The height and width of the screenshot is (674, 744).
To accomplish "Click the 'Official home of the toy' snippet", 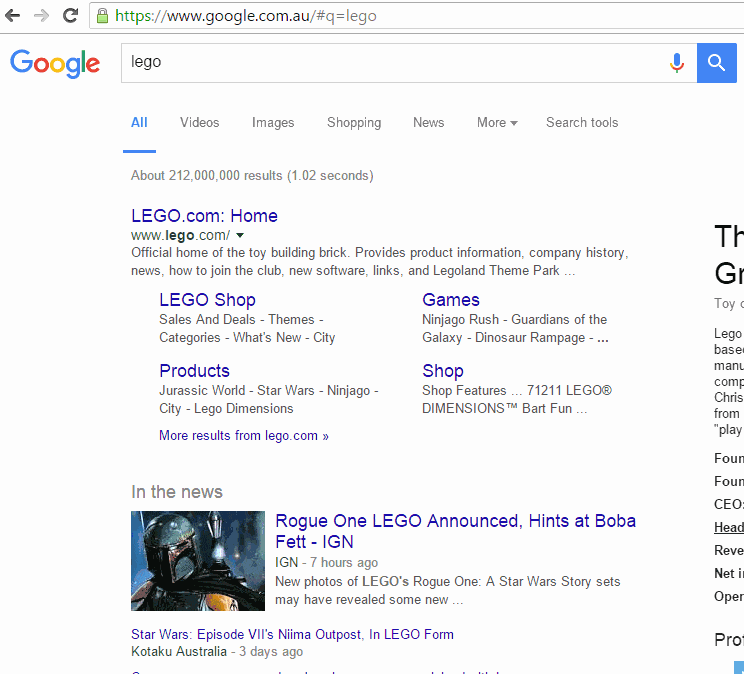I will point(380,262).
